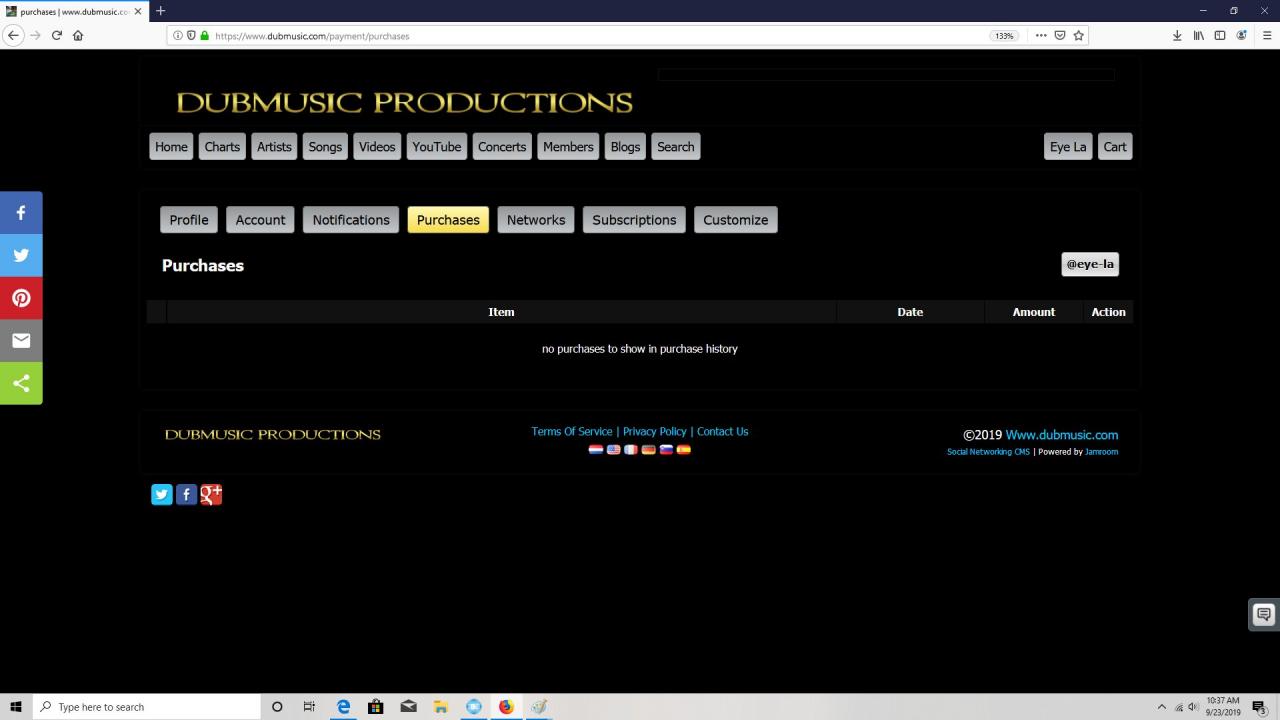The width and height of the screenshot is (1280, 720).
Task: View the shopping Cart
Action: tap(1115, 147)
